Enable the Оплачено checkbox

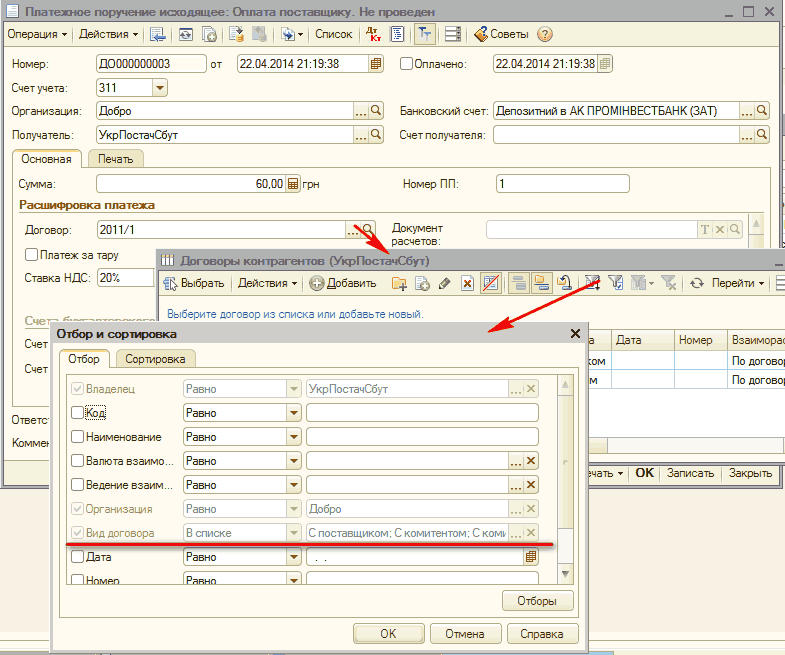pyautogui.click(x=406, y=64)
